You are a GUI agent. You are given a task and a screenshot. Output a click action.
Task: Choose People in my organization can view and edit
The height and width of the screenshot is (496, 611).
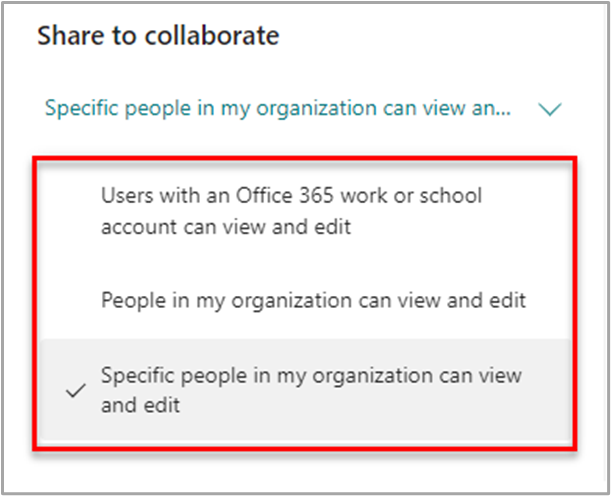(x=313, y=298)
